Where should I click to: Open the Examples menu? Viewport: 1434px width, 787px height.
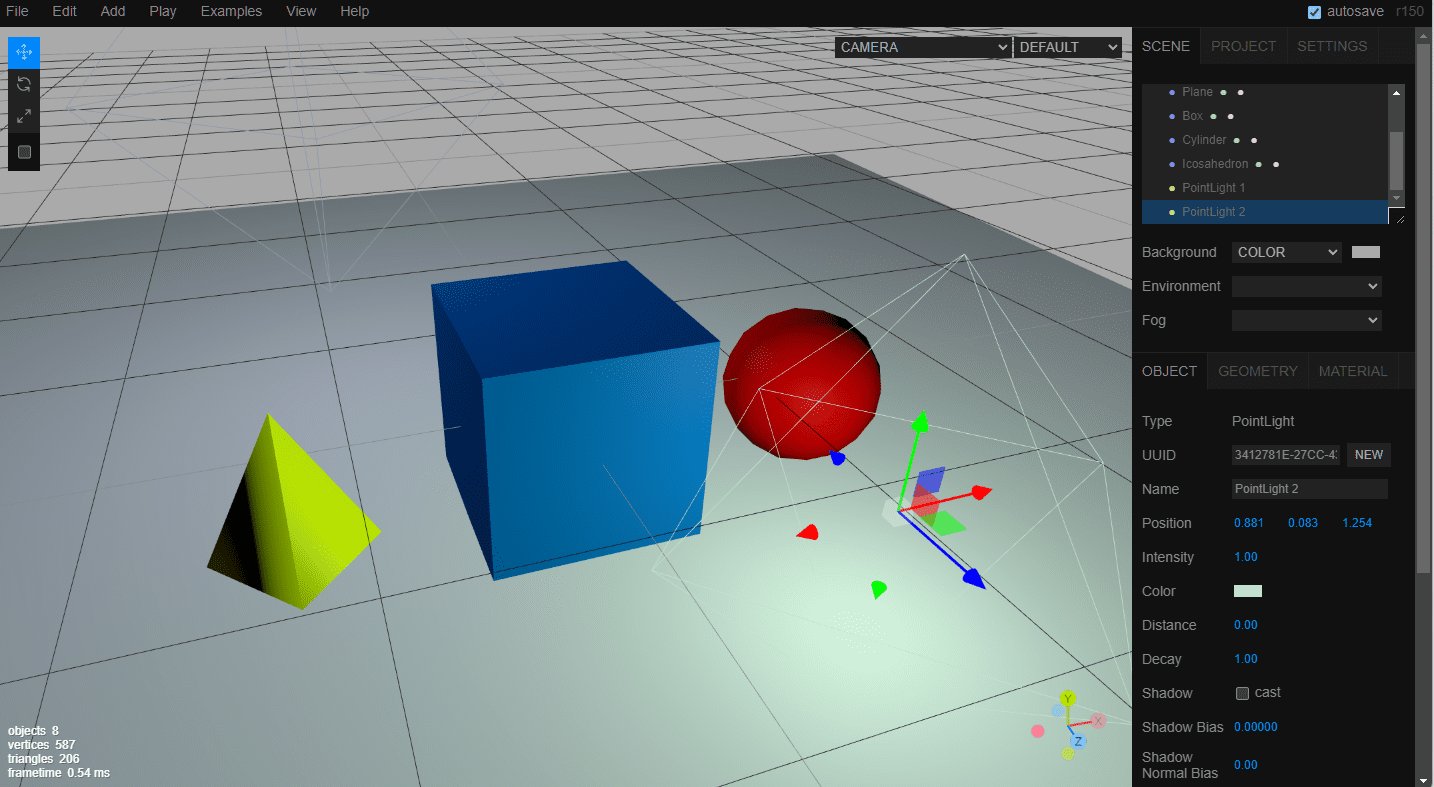coord(230,11)
